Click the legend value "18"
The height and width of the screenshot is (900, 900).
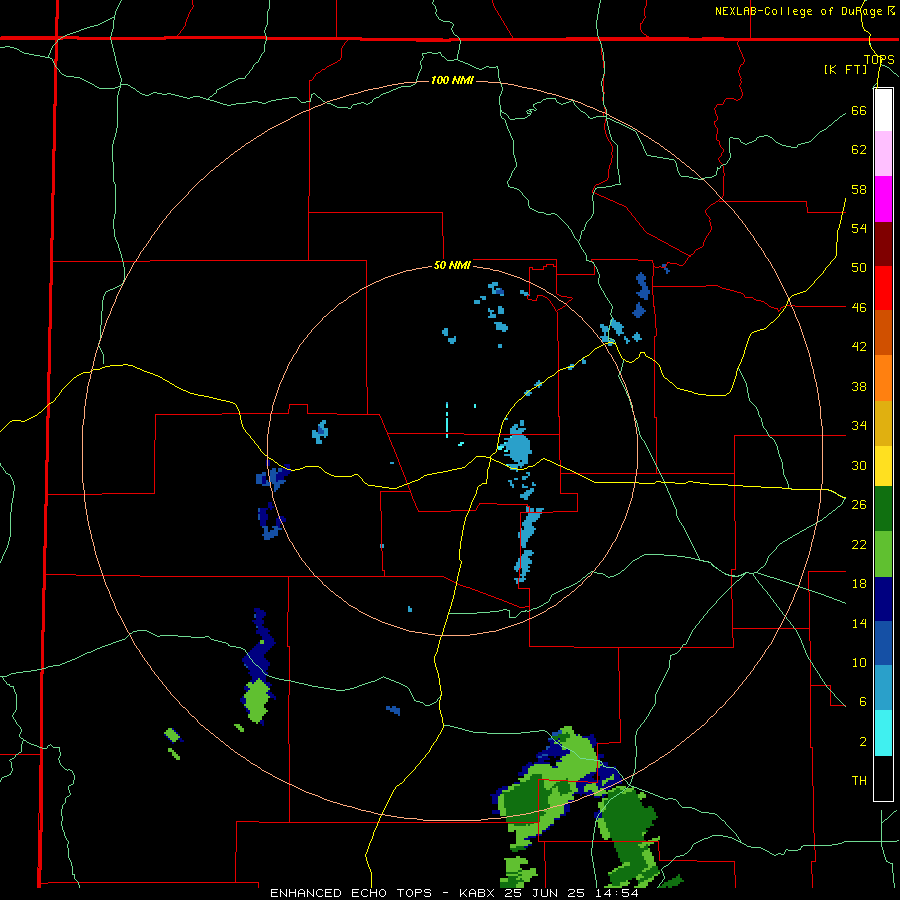(x=859, y=584)
